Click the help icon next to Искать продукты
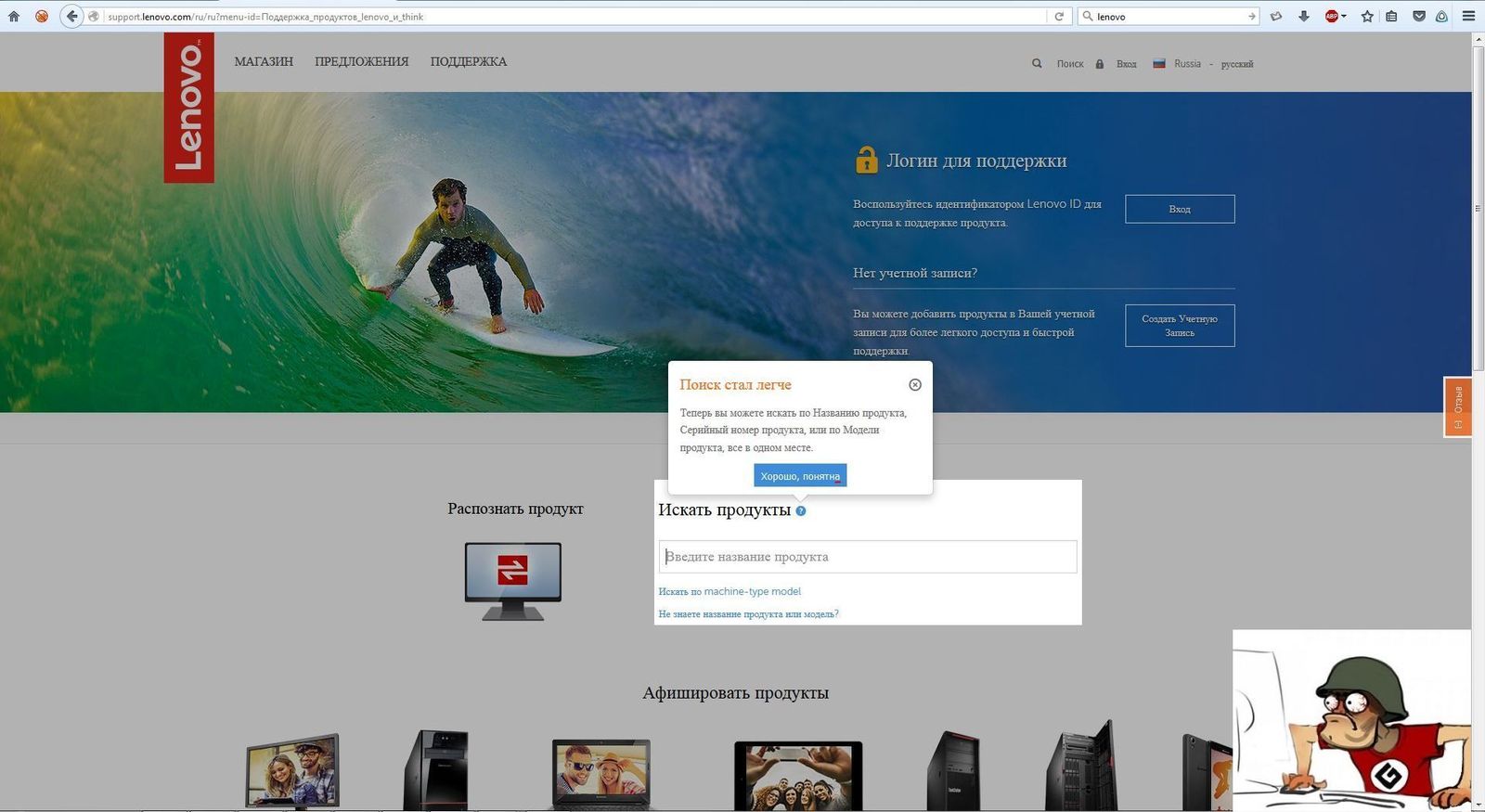 [x=801, y=510]
